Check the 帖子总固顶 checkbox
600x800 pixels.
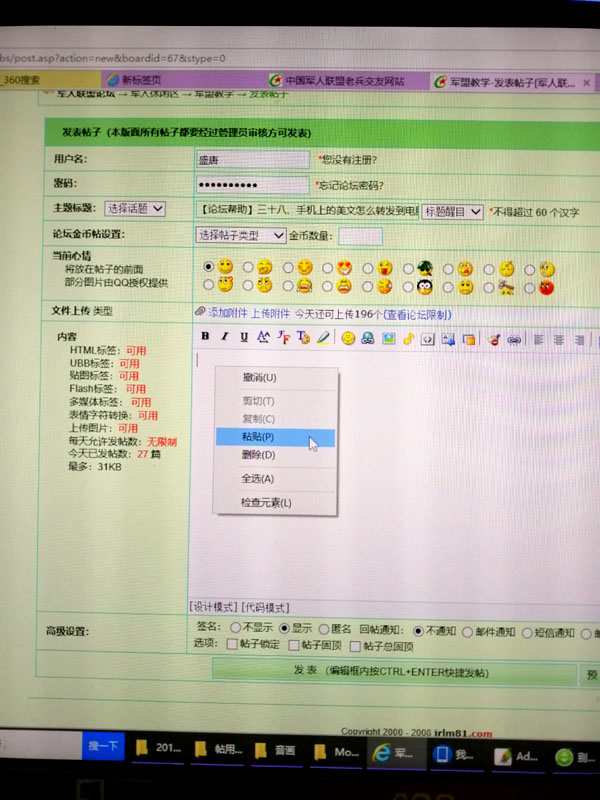(x=356, y=646)
